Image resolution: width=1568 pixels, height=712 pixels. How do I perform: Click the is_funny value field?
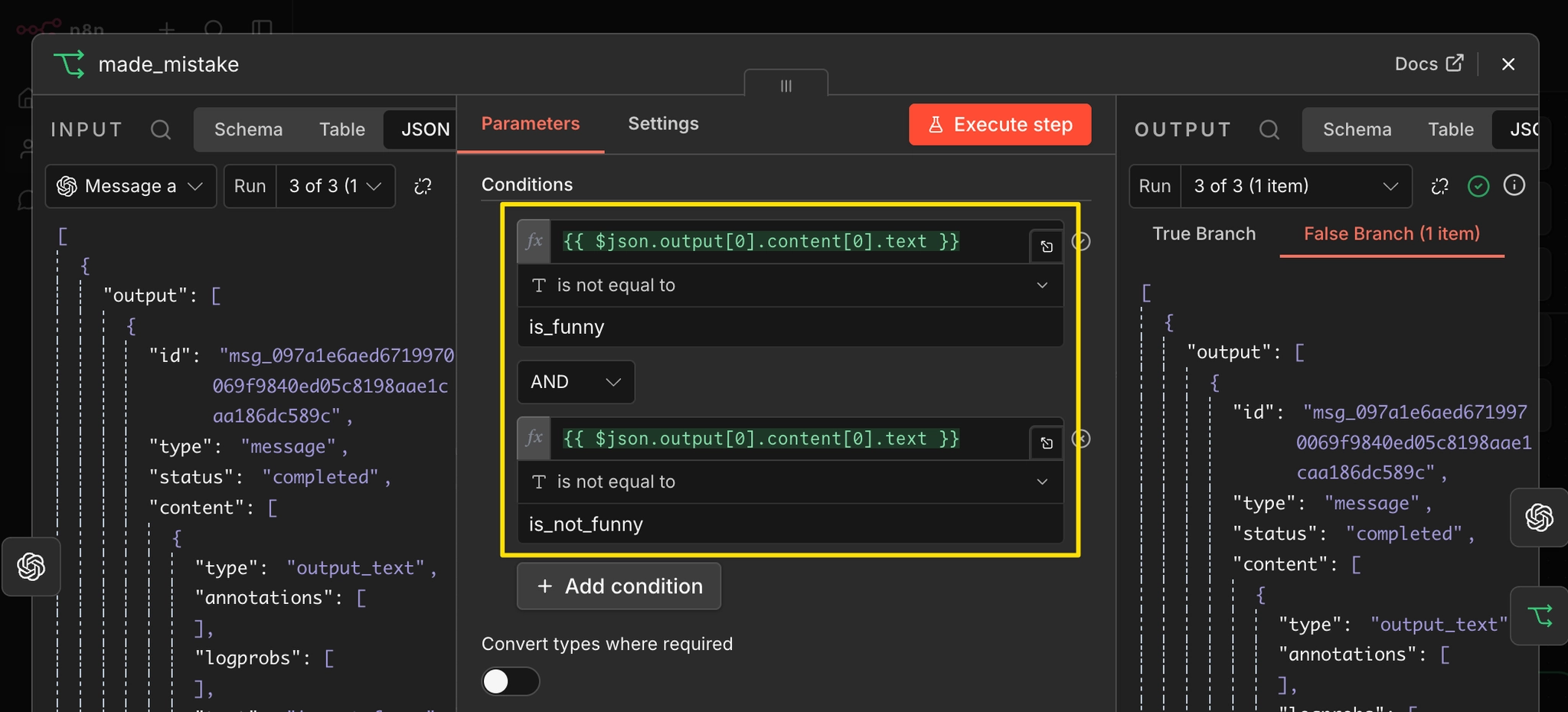coord(791,327)
